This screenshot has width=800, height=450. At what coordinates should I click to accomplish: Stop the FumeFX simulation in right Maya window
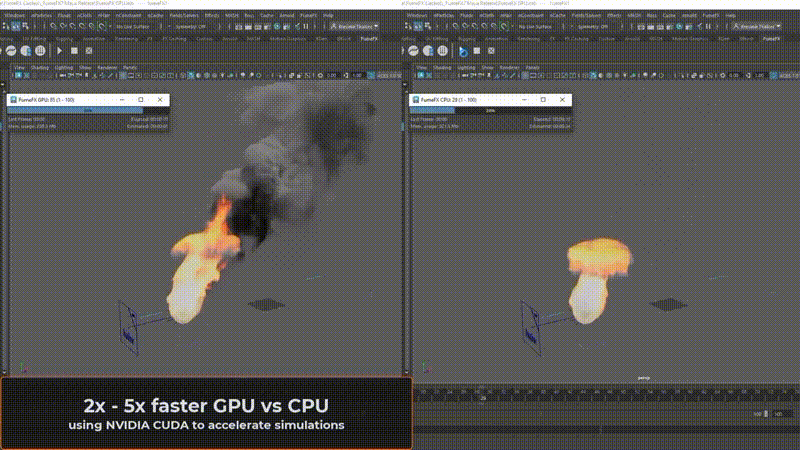[x=477, y=51]
